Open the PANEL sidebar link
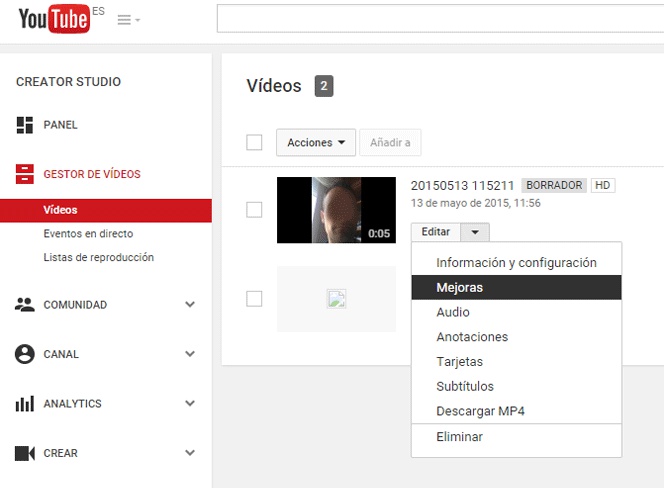 point(61,125)
